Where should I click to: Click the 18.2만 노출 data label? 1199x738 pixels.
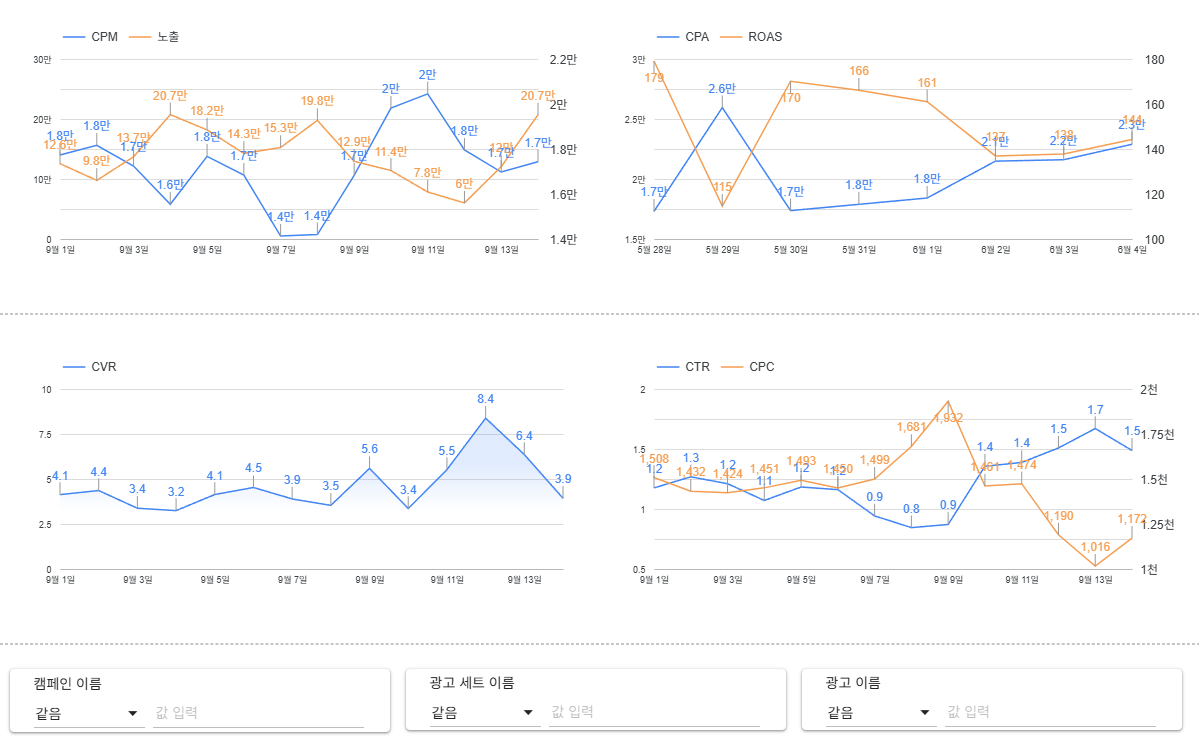coord(207,111)
